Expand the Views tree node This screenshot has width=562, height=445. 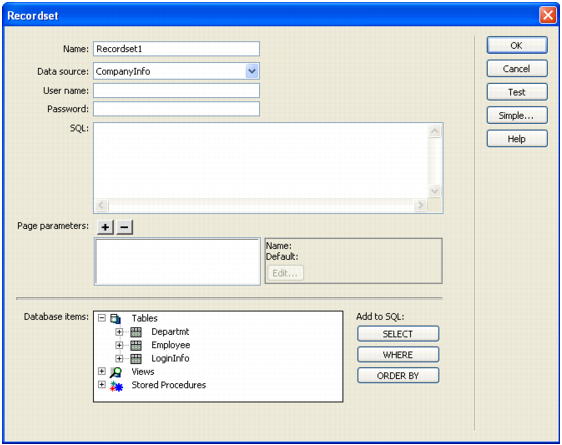[x=102, y=371]
